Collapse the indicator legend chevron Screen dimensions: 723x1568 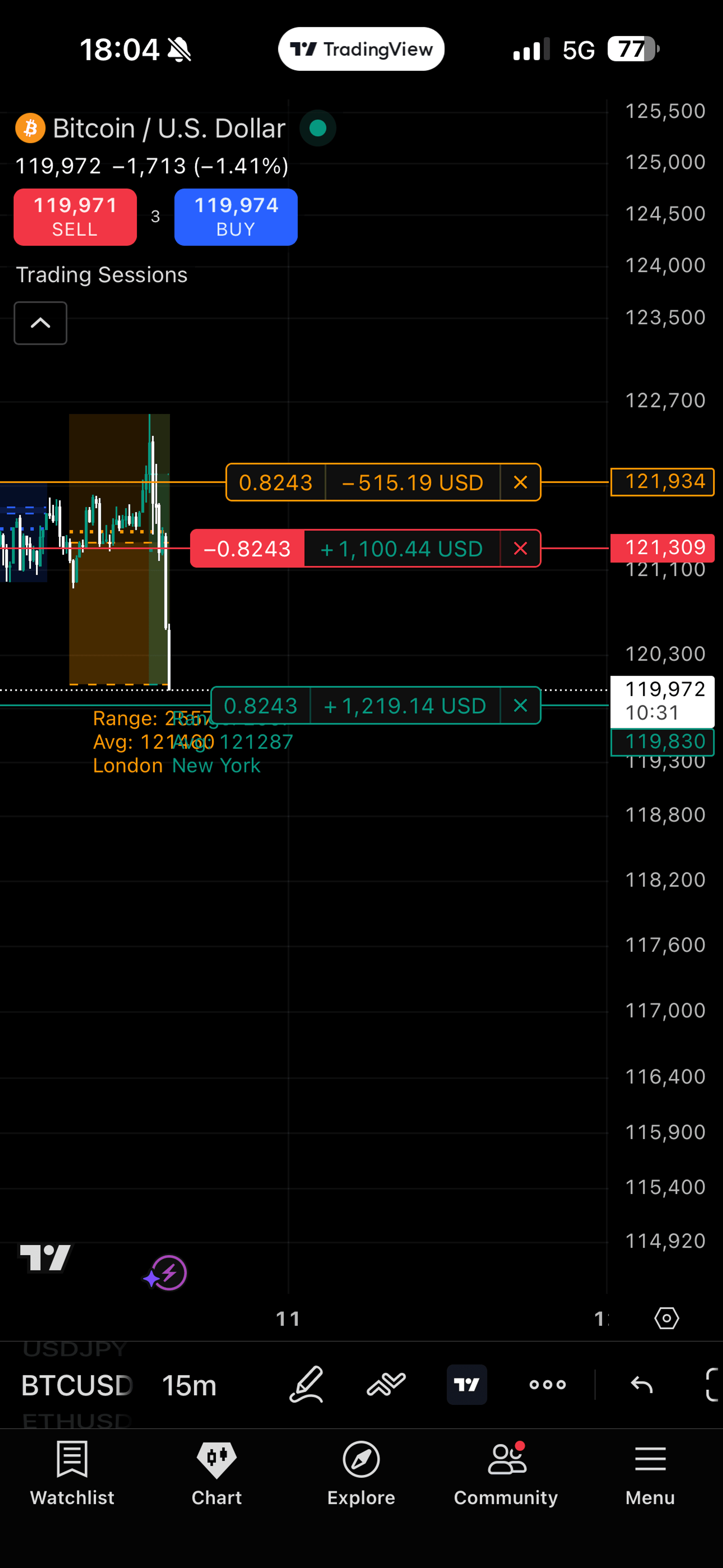[41, 323]
